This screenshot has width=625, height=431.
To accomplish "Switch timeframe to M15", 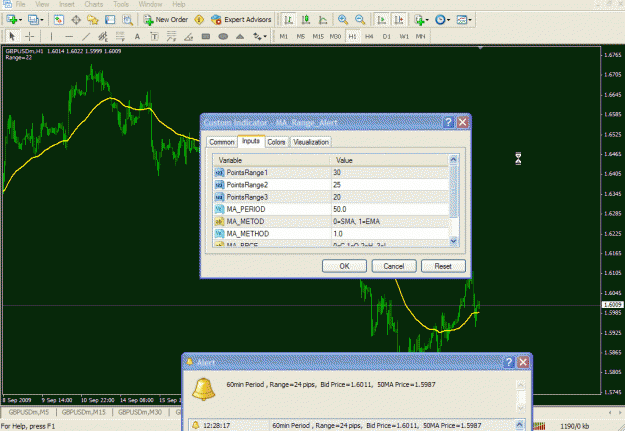I will 318,36.
